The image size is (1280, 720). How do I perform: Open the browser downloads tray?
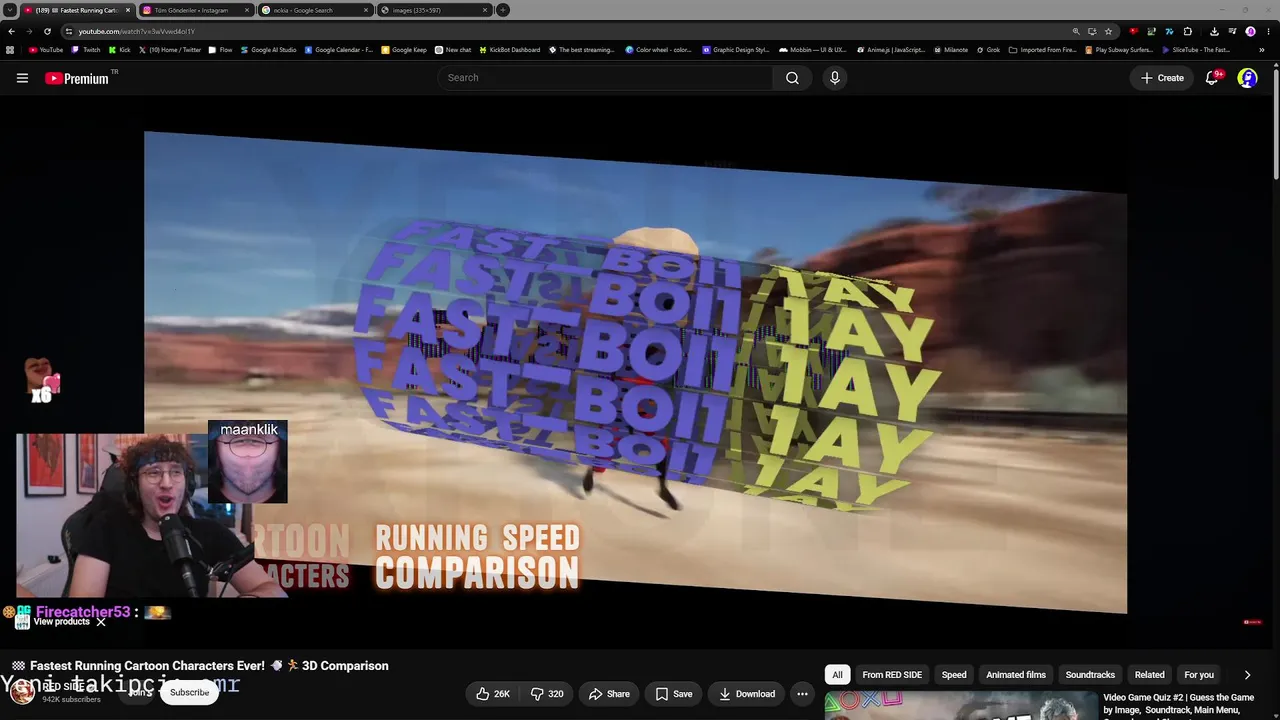[x=1214, y=31]
